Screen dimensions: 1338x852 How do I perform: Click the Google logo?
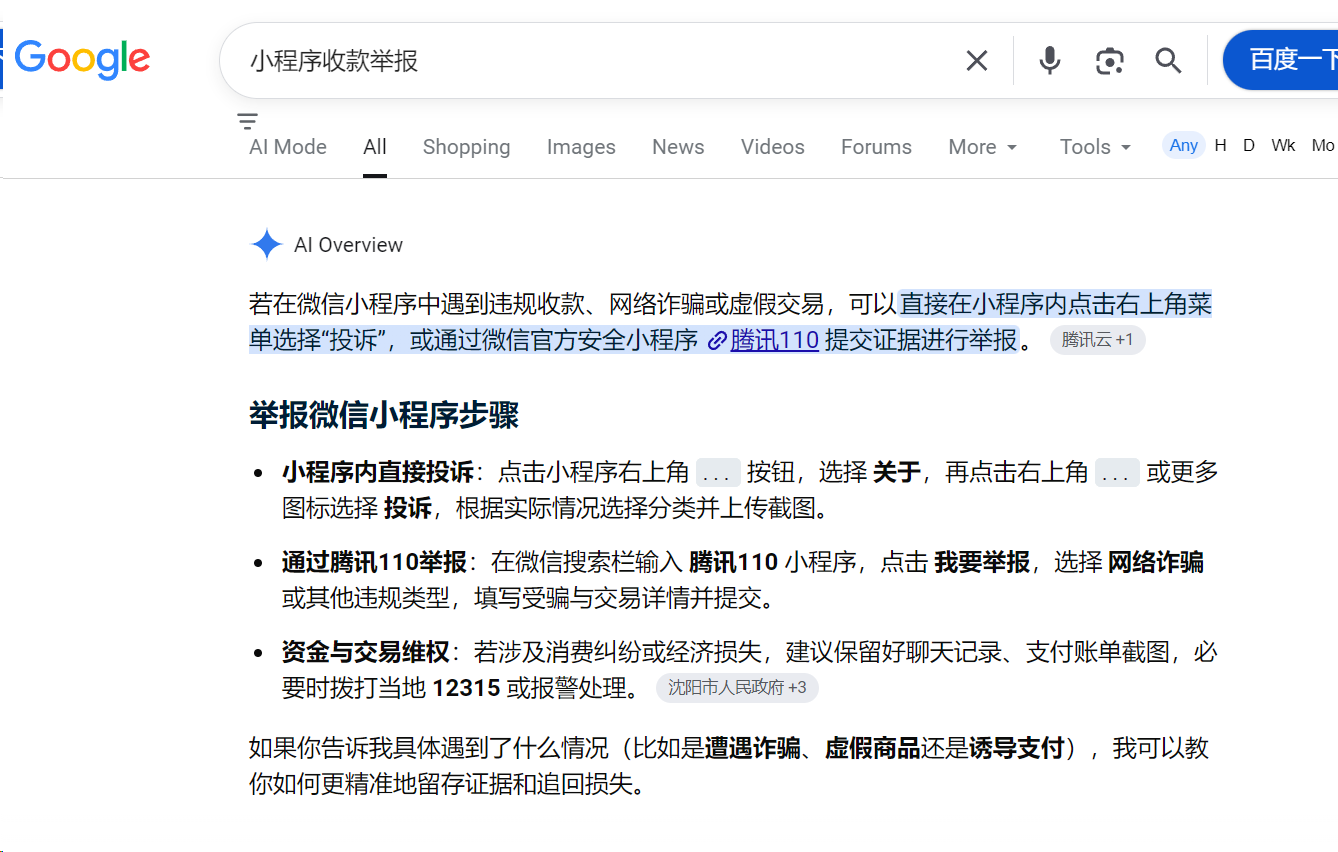pos(82,59)
